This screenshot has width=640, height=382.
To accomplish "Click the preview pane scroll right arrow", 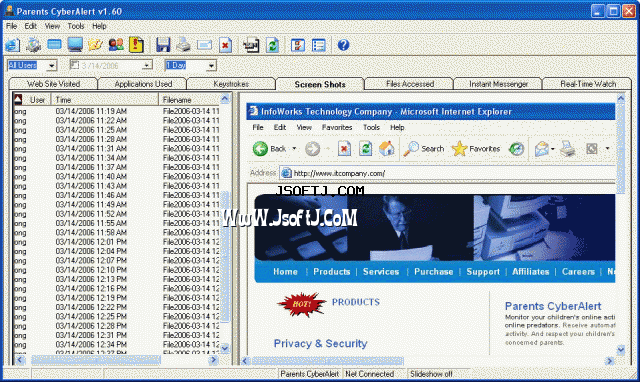I will coord(609,361).
